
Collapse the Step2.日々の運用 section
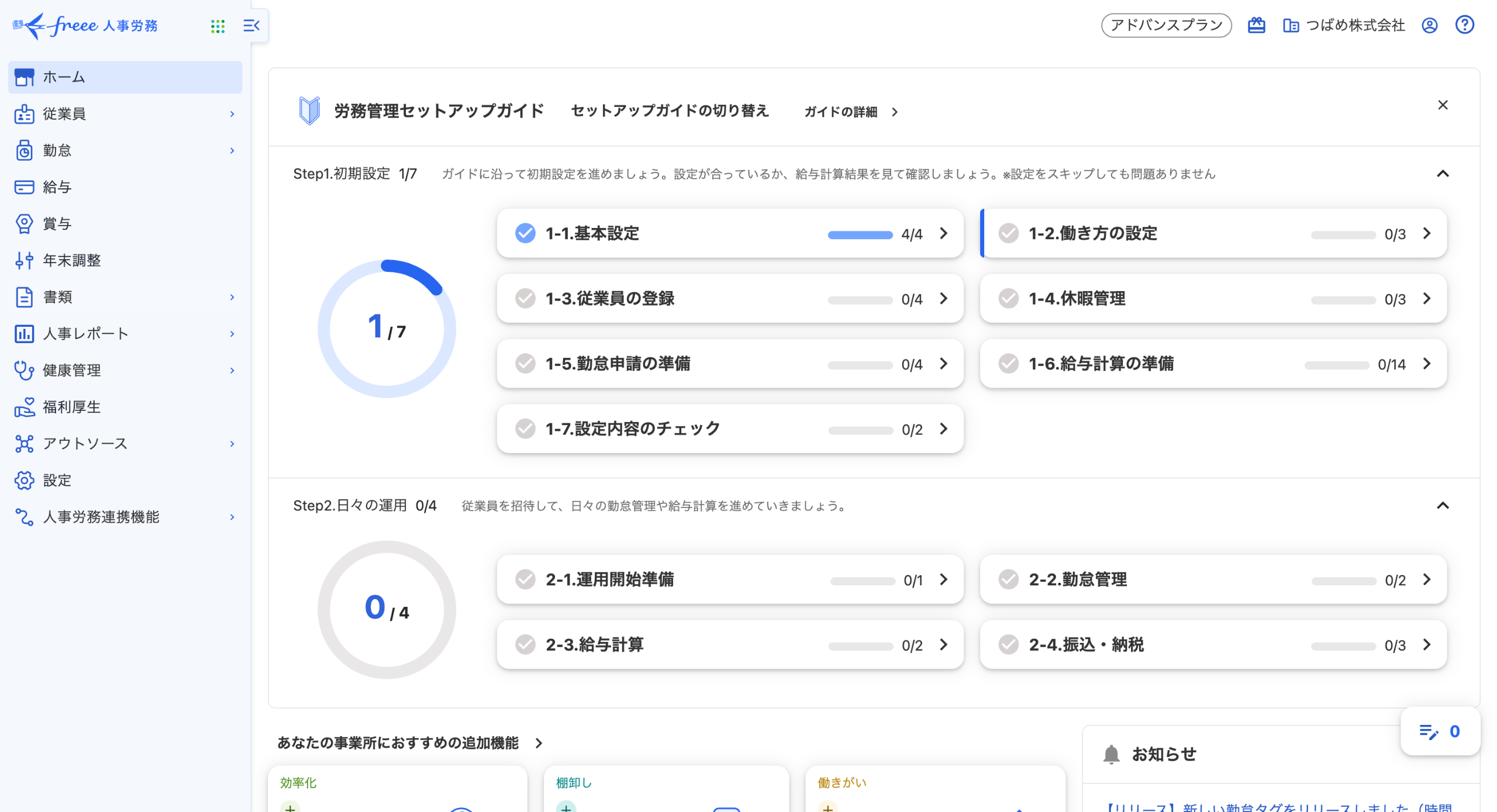tap(1443, 506)
